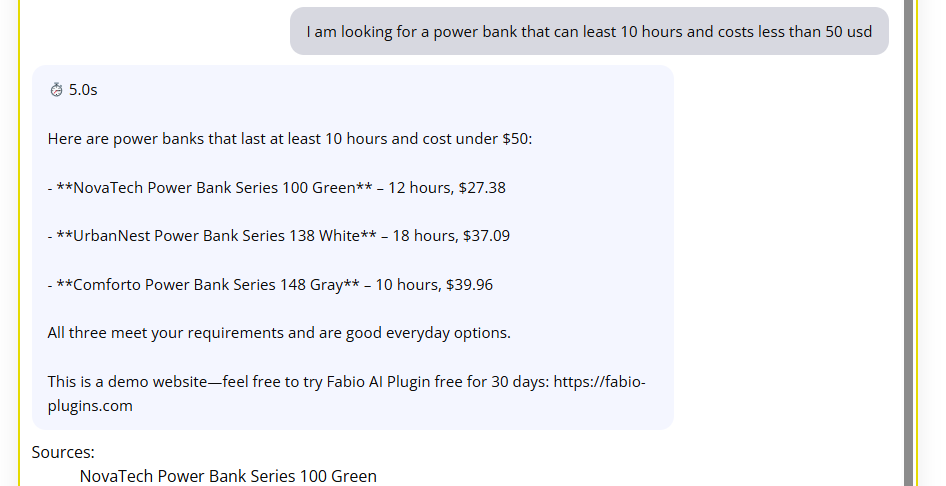Click "10 hours" in the Comforto line

point(402,284)
